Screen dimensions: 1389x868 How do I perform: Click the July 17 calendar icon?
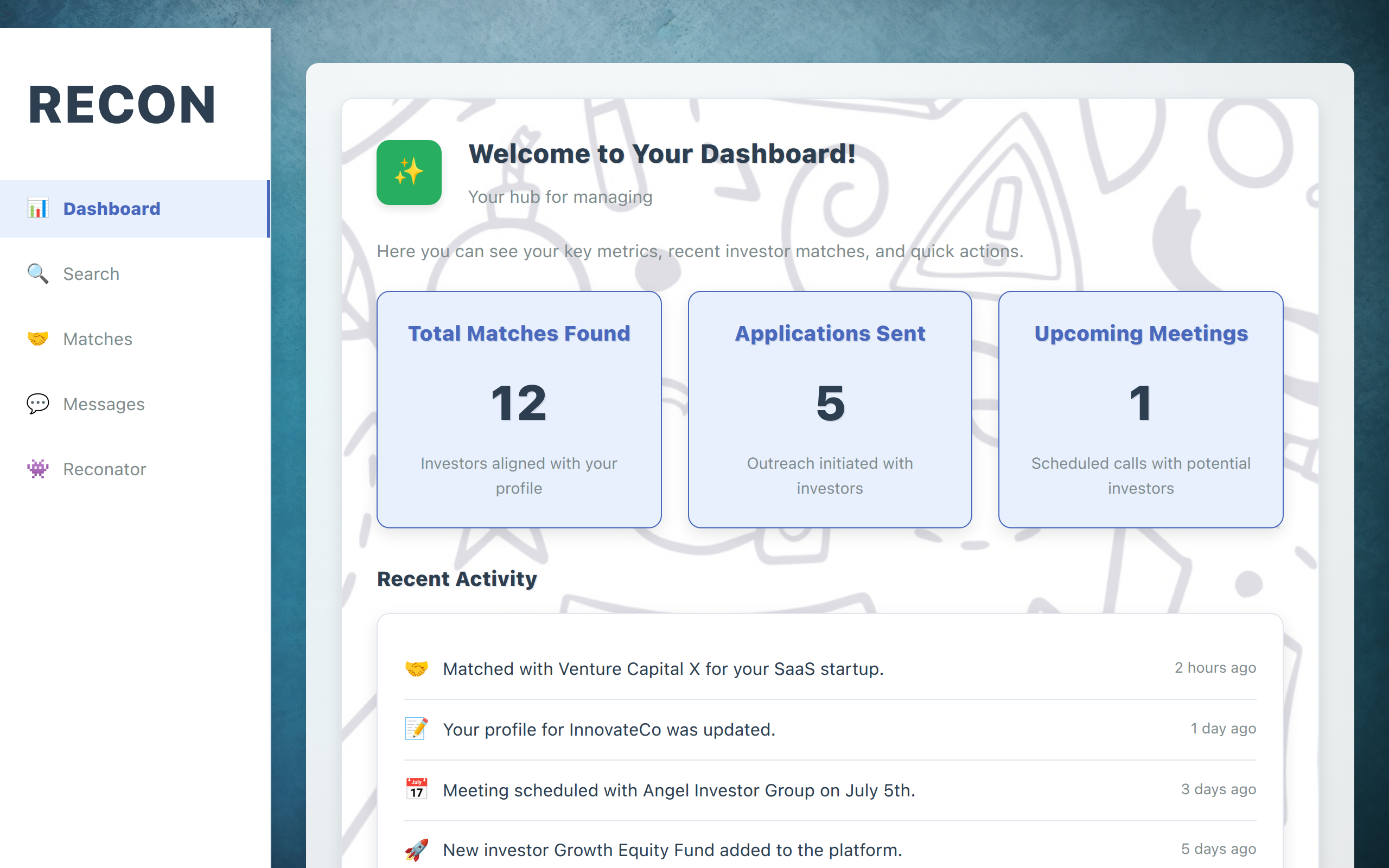tap(416, 789)
